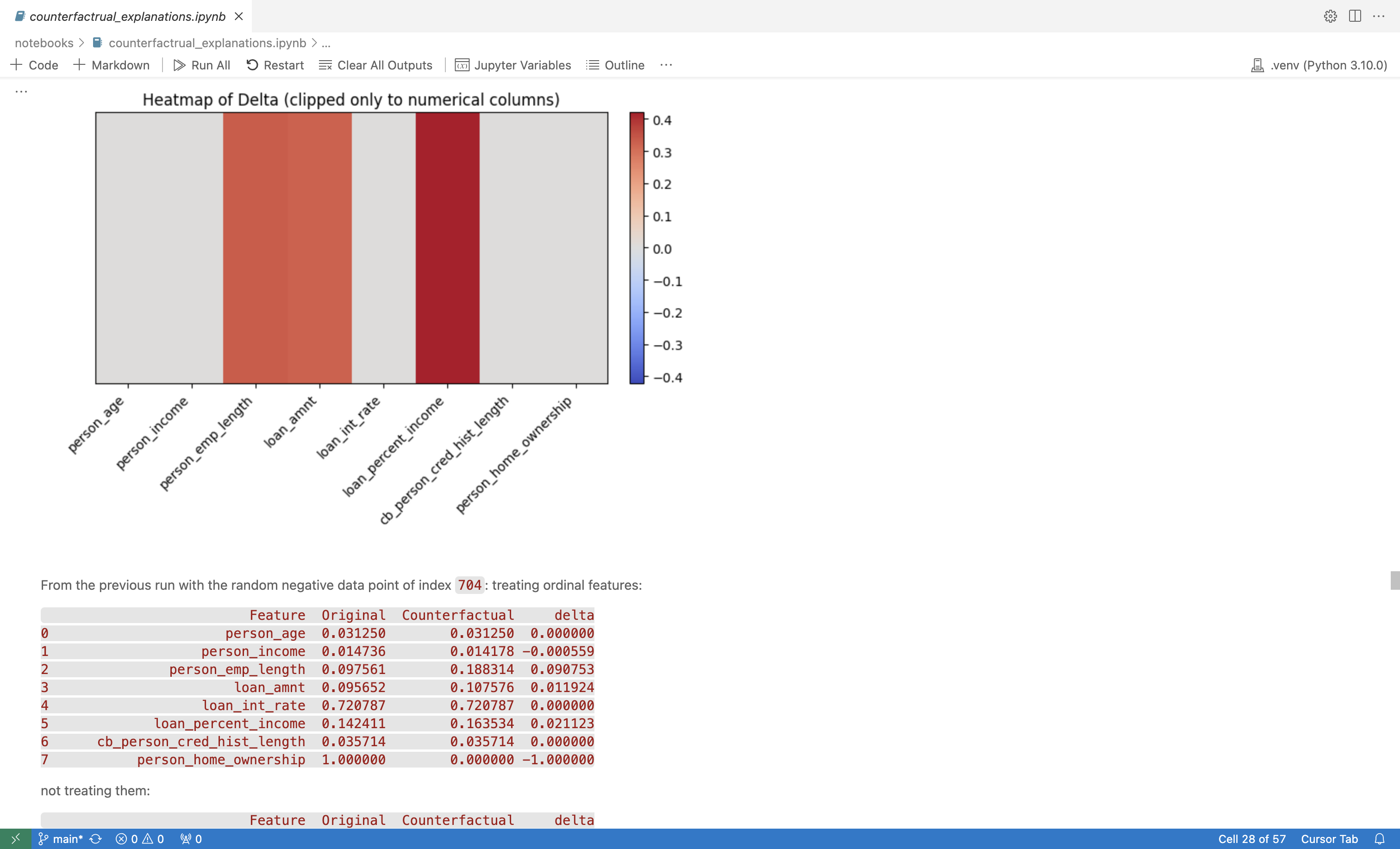Open the main* git branch picker
Image resolution: width=1400 pixels, height=849 pixels.
tap(61, 839)
